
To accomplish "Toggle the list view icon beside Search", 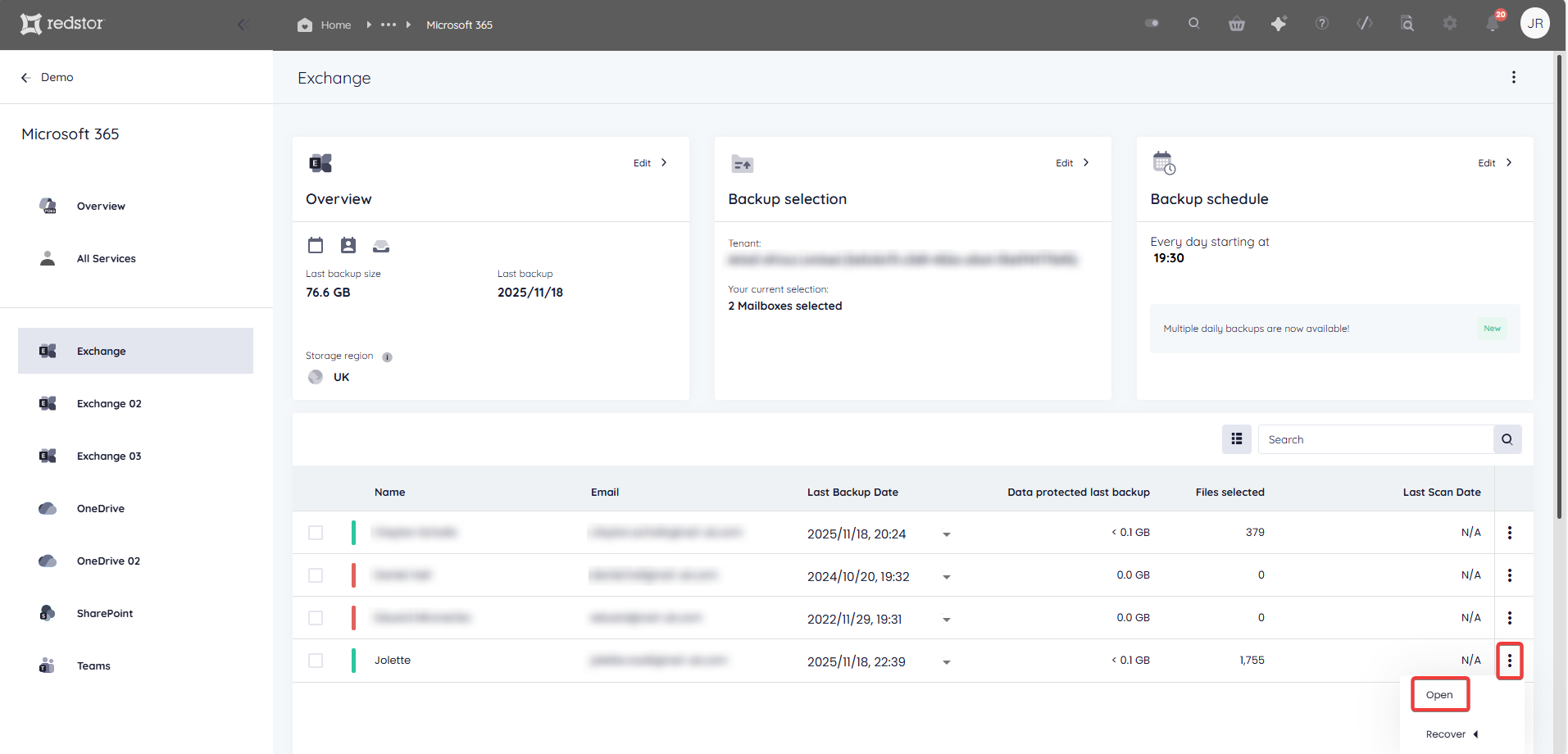I will pos(1237,439).
